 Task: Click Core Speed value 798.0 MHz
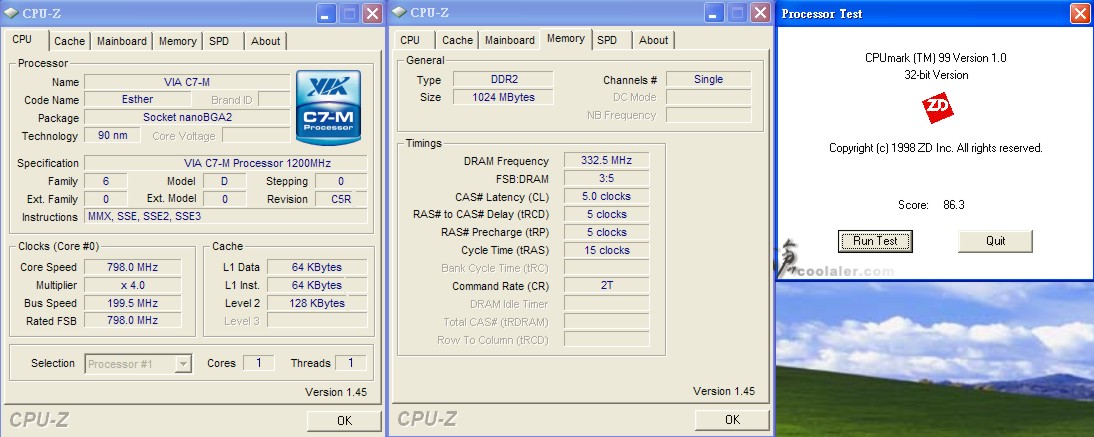(133, 267)
